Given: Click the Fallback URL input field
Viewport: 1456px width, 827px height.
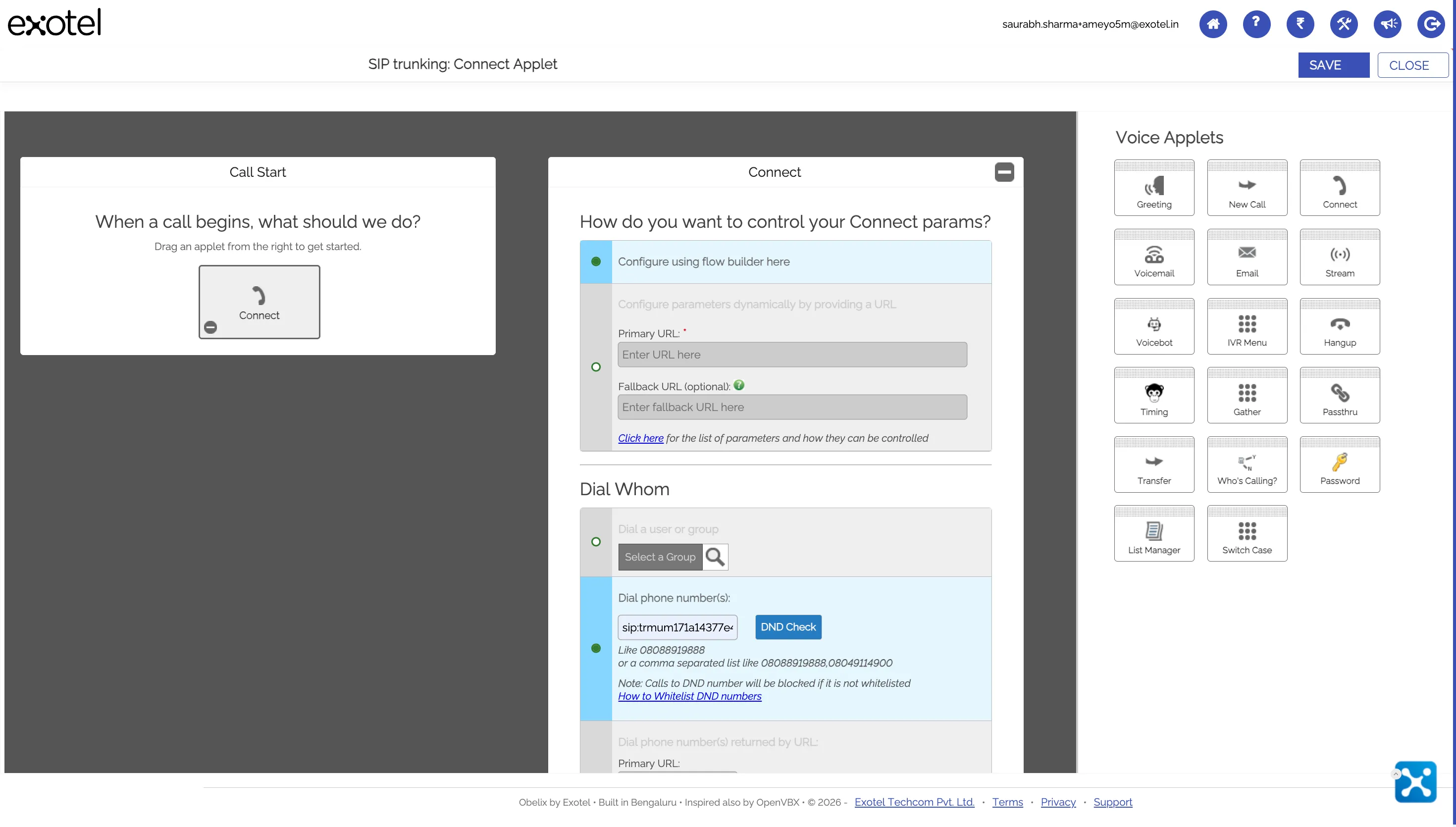Looking at the screenshot, I should 792,407.
